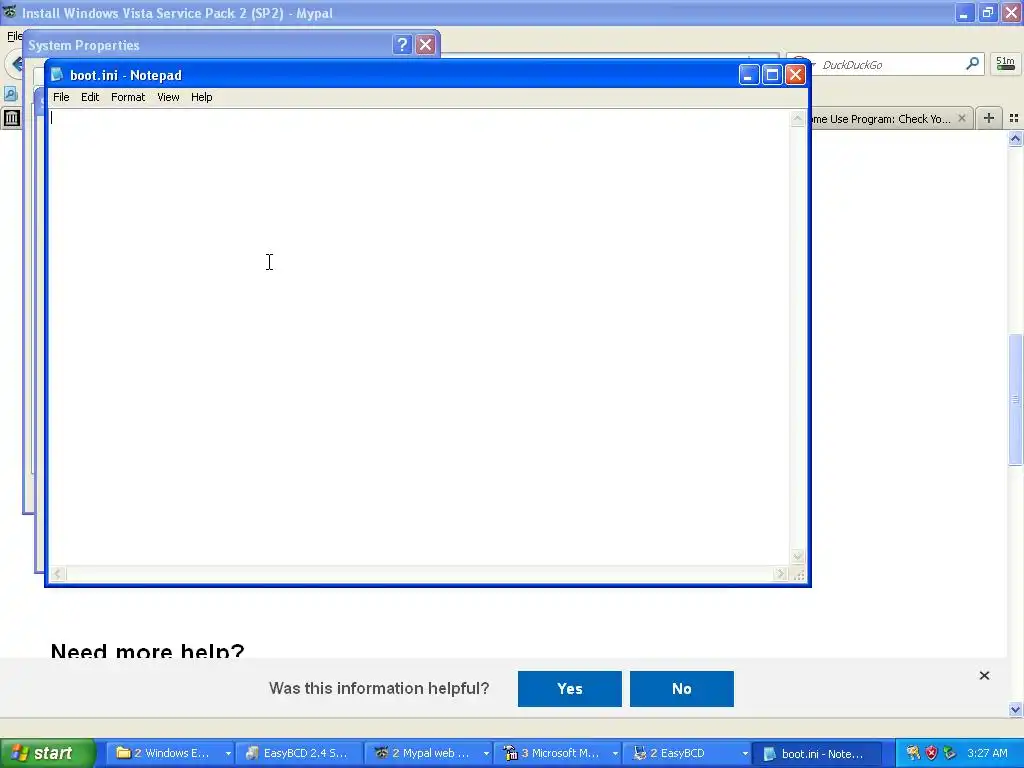Click the Notepad title bar document icon
The image size is (1024, 768).
click(x=57, y=74)
